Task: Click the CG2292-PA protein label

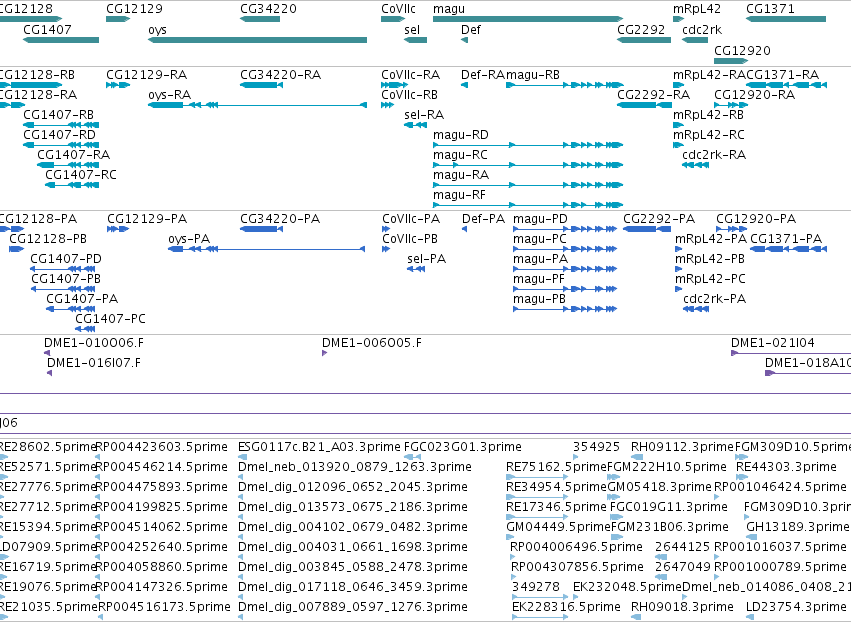Action: click(659, 219)
